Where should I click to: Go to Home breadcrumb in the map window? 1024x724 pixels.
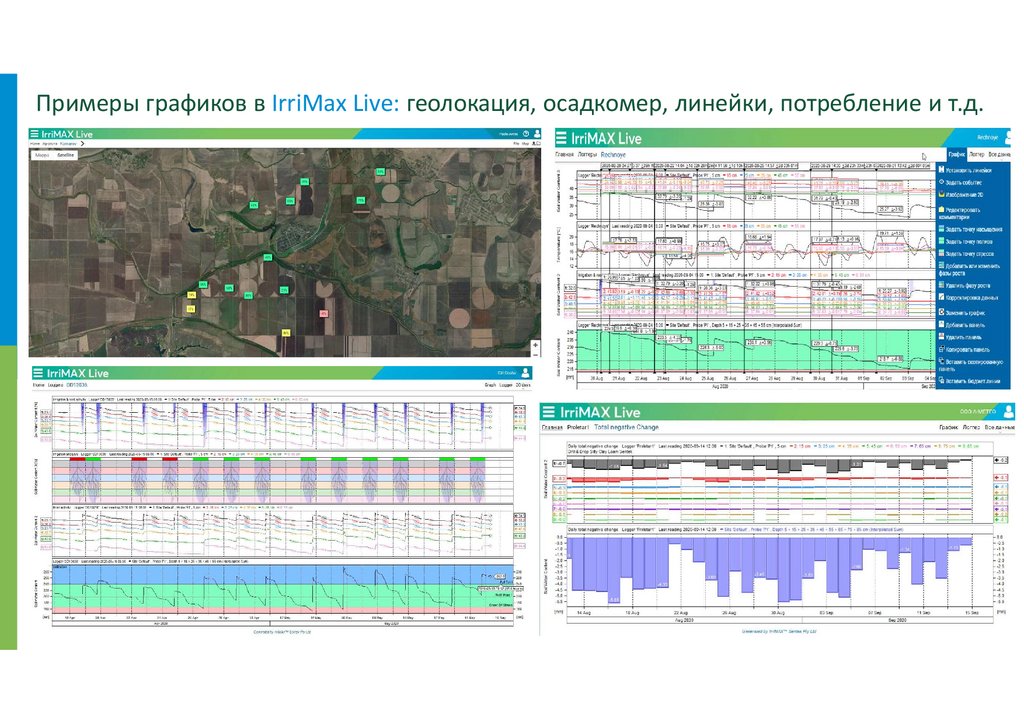(x=34, y=144)
